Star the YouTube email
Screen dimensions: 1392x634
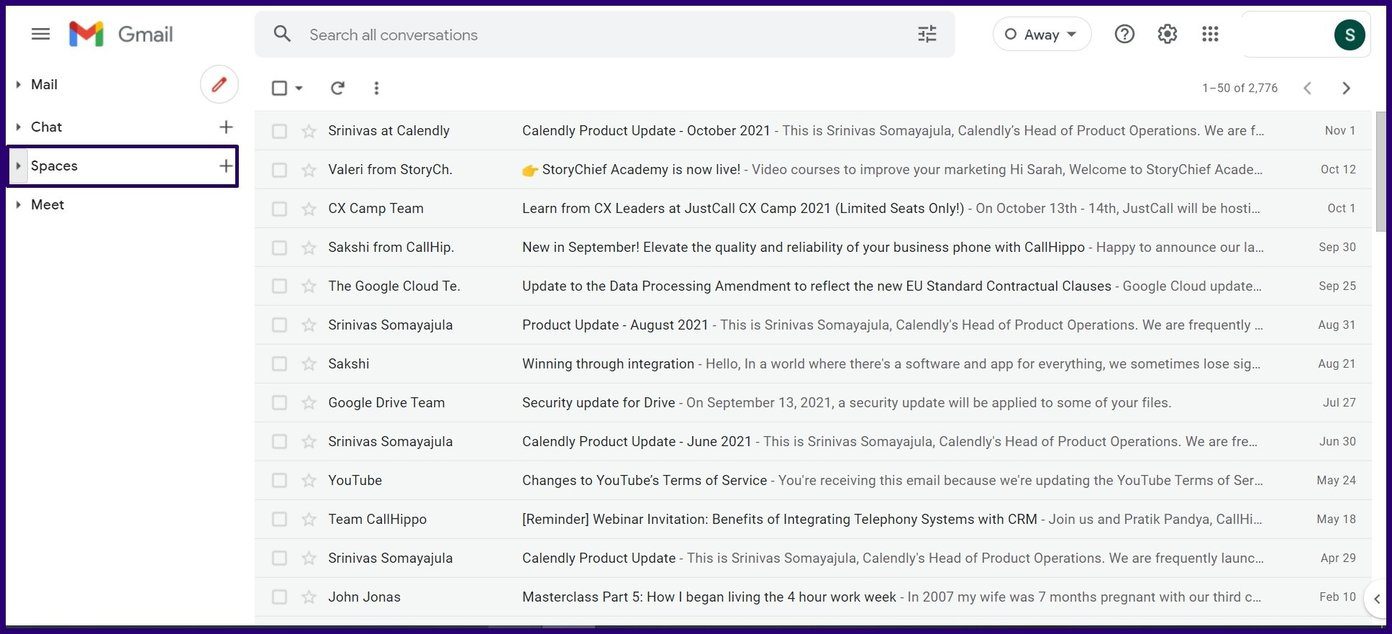click(309, 481)
